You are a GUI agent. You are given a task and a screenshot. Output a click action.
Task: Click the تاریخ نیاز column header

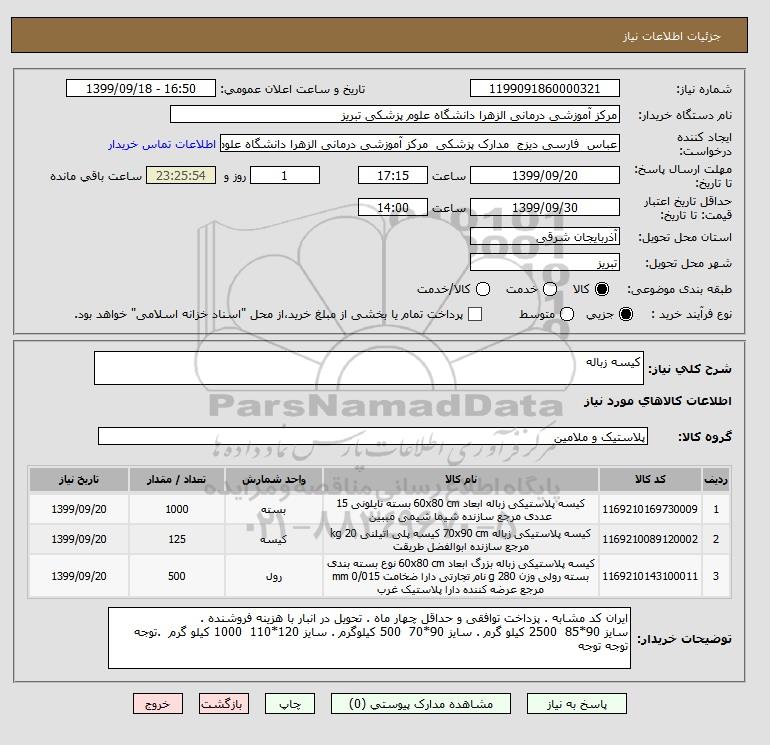[79, 479]
